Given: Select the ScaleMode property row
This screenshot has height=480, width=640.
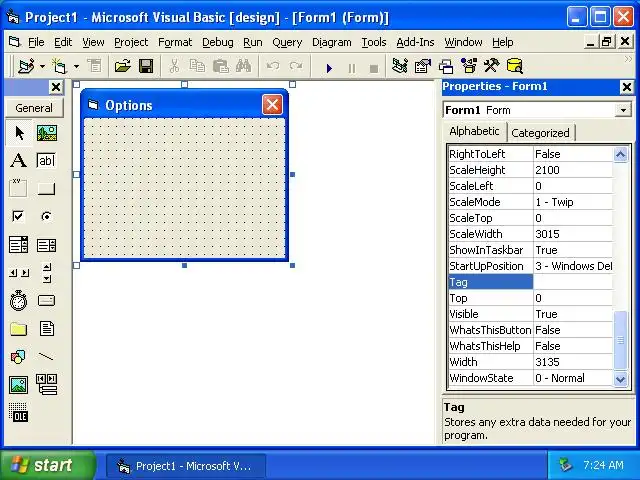Looking at the screenshot, I should pos(530,202).
